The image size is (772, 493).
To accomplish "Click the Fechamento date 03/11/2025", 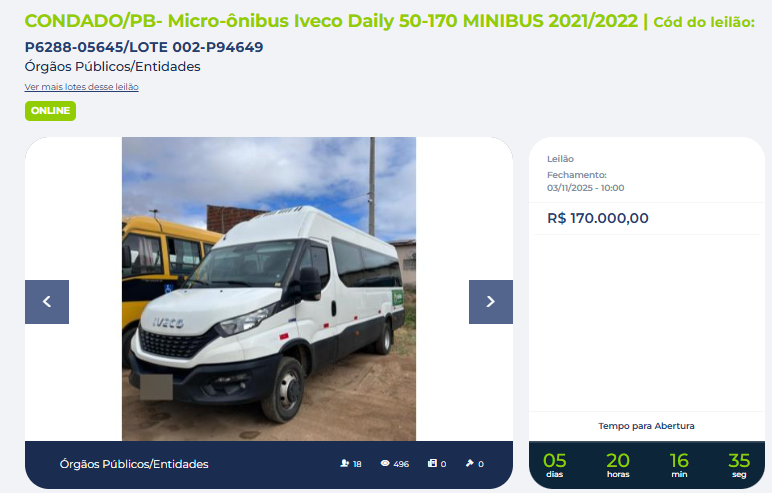I will pos(585,188).
